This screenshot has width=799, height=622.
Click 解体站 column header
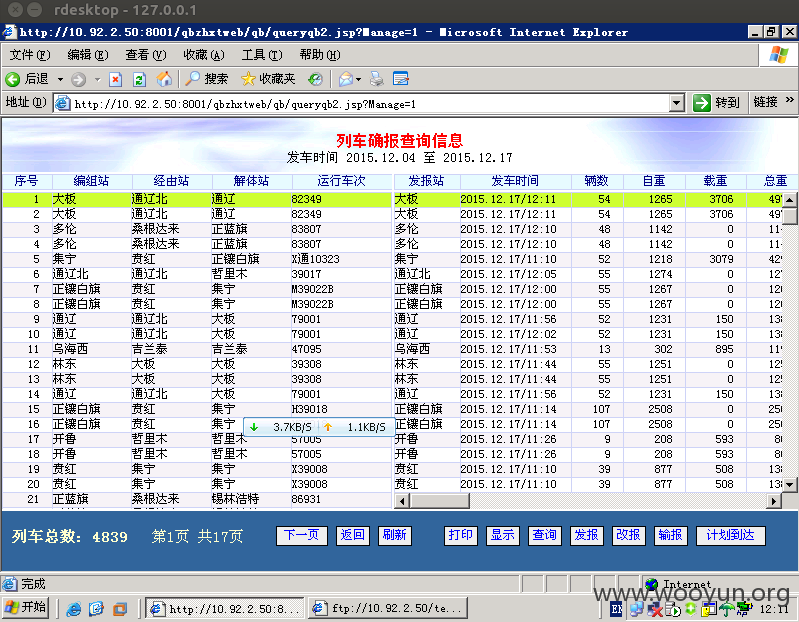point(252,181)
